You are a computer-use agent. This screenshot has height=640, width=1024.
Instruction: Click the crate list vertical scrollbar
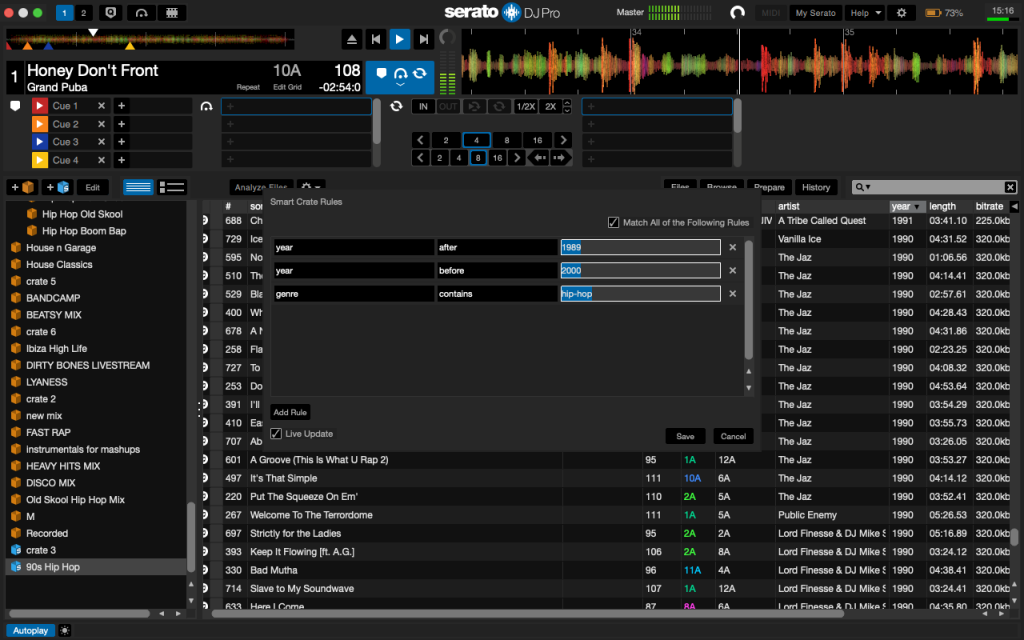tap(191, 537)
